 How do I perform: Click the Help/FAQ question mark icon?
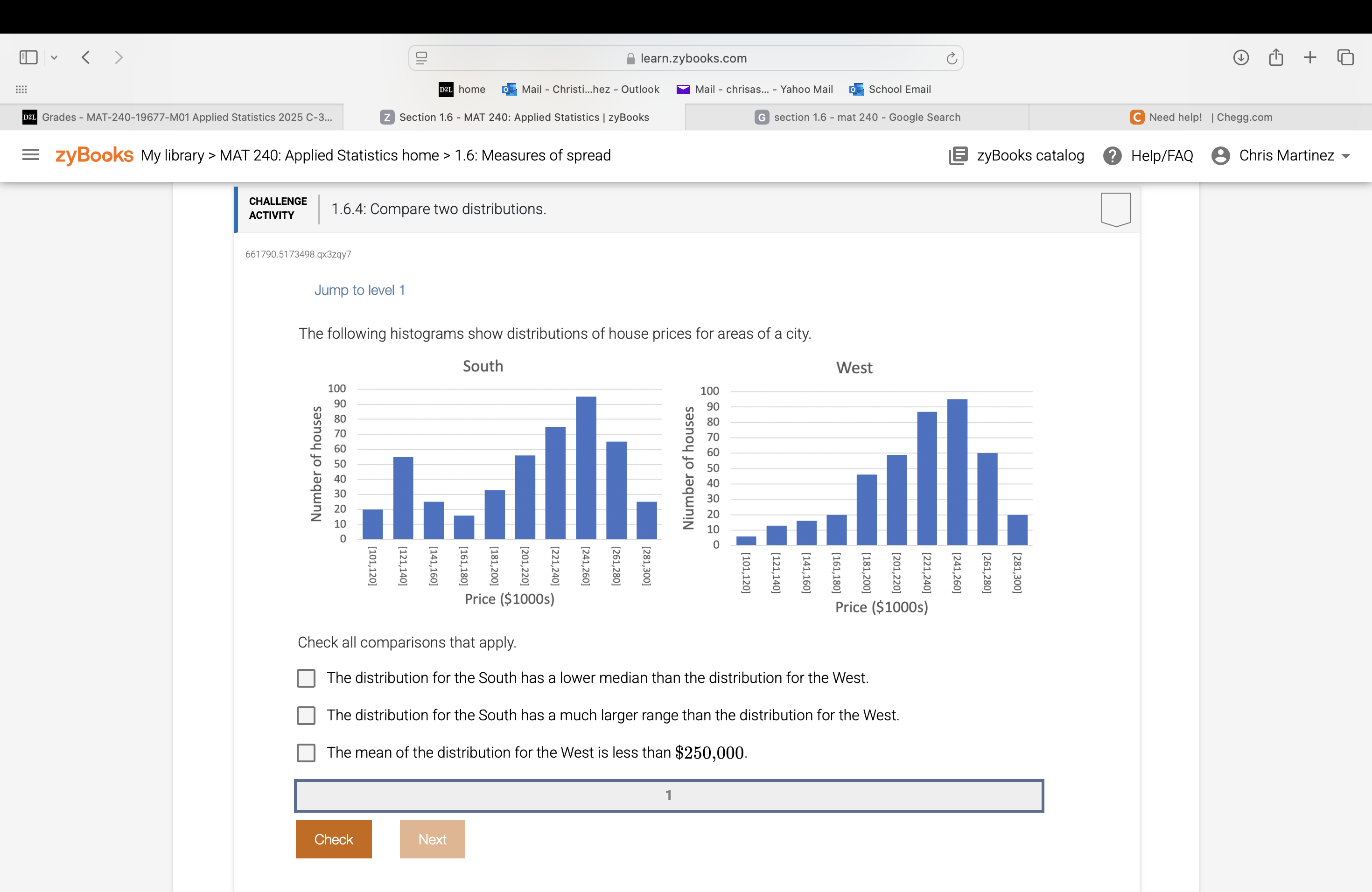click(x=1112, y=155)
